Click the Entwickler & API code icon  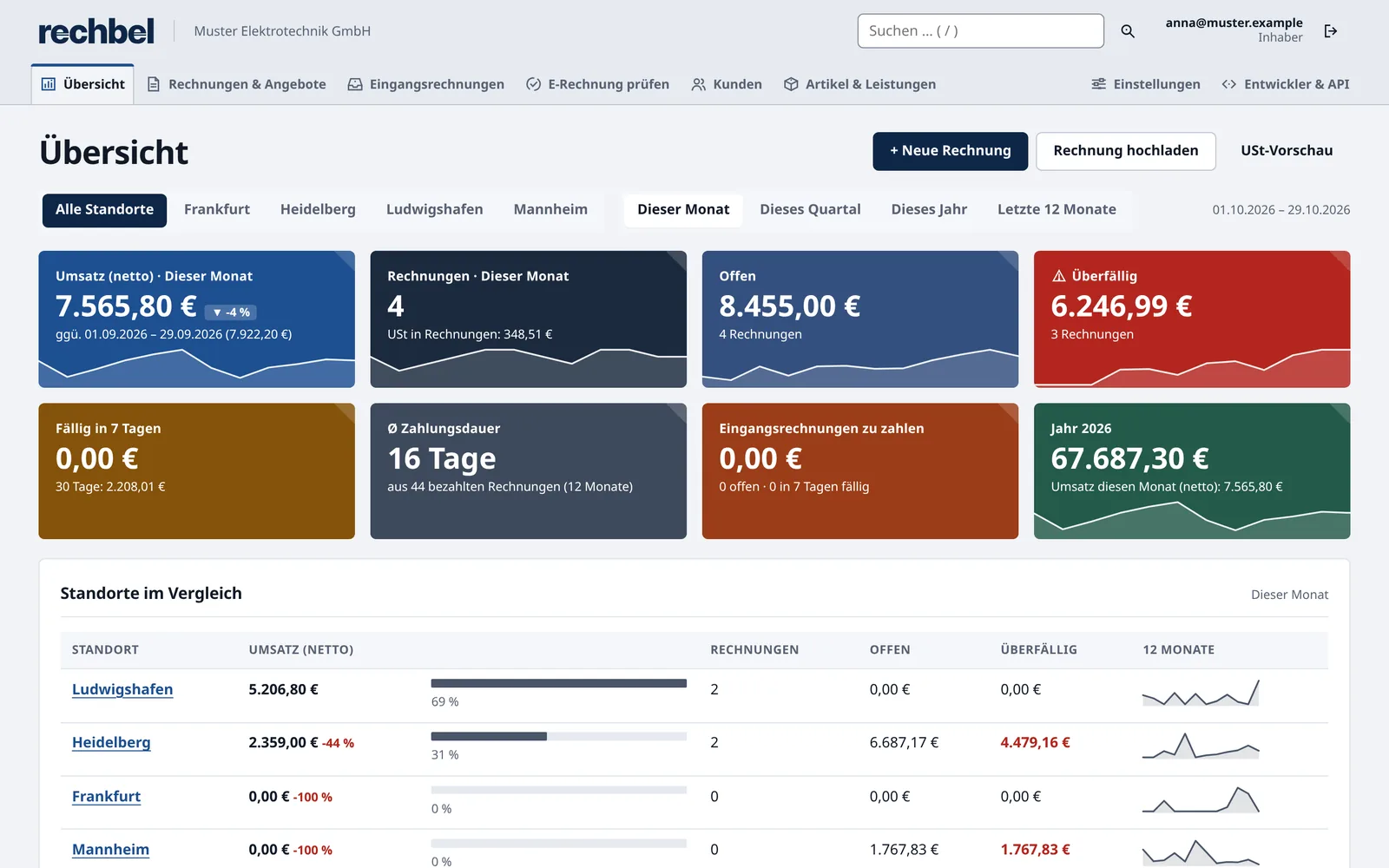coord(1229,84)
